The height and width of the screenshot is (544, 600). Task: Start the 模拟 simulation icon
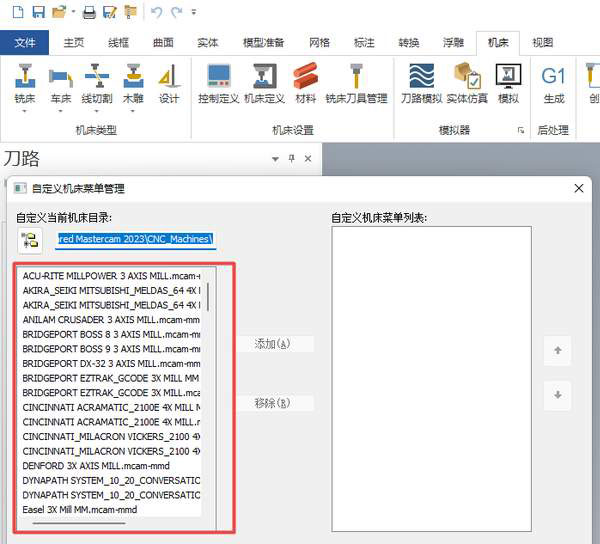508,83
